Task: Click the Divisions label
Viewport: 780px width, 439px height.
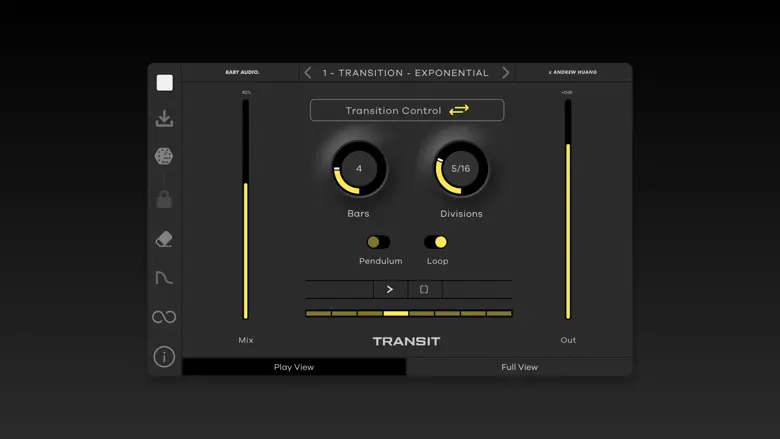Action: (461, 214)
